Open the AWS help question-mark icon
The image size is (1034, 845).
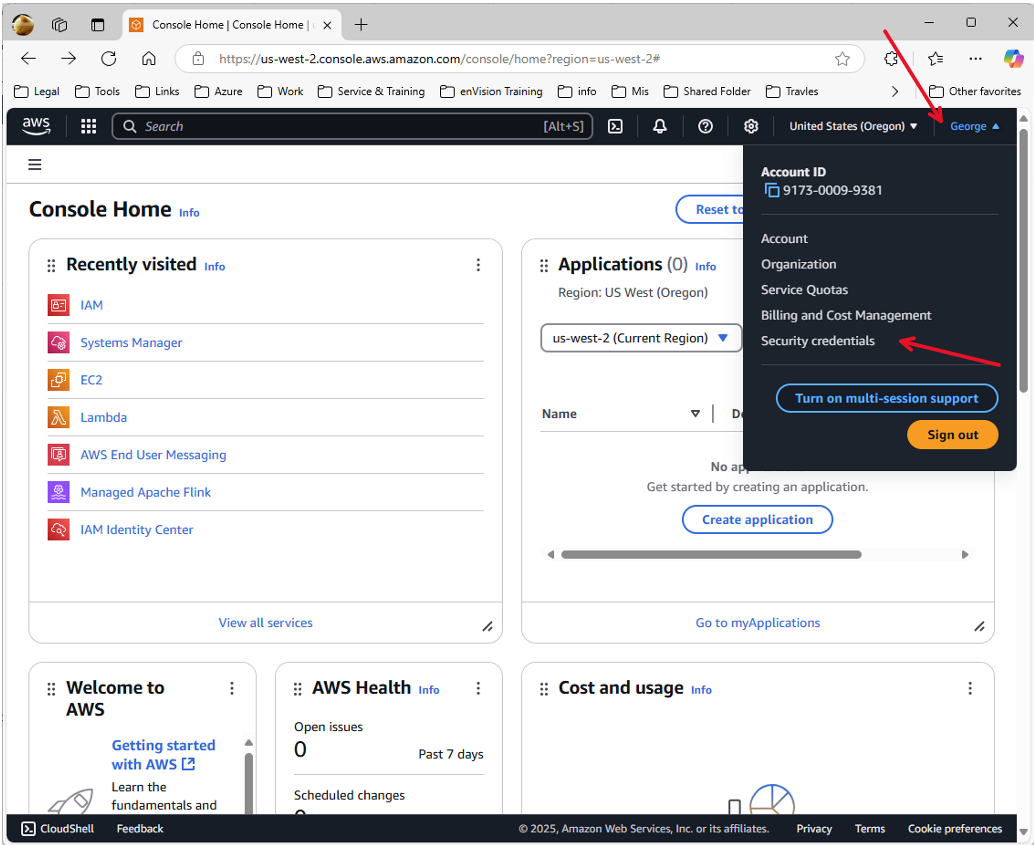(705, 126)
